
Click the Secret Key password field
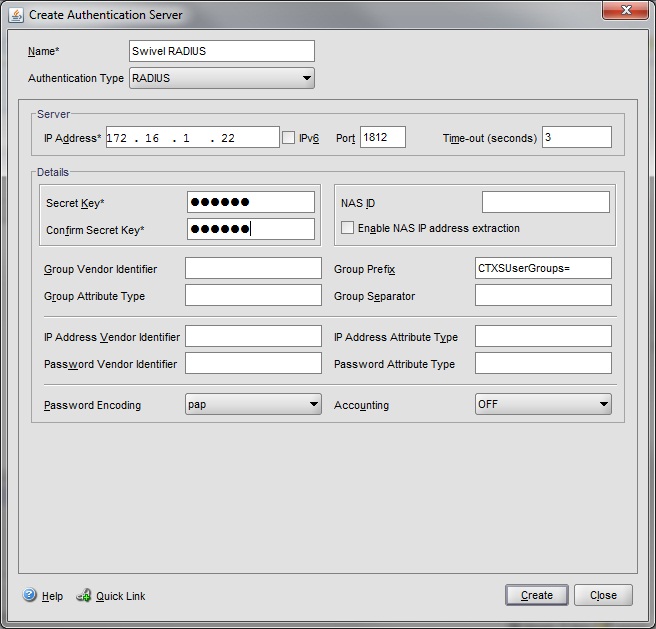pos(251,202)
